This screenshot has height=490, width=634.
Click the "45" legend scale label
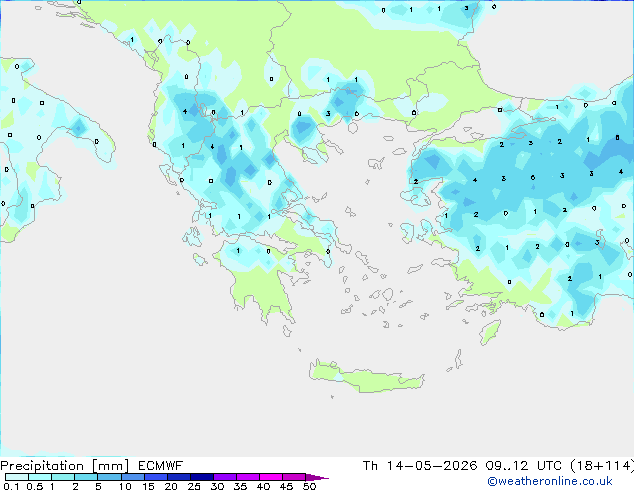pos(286,486)
